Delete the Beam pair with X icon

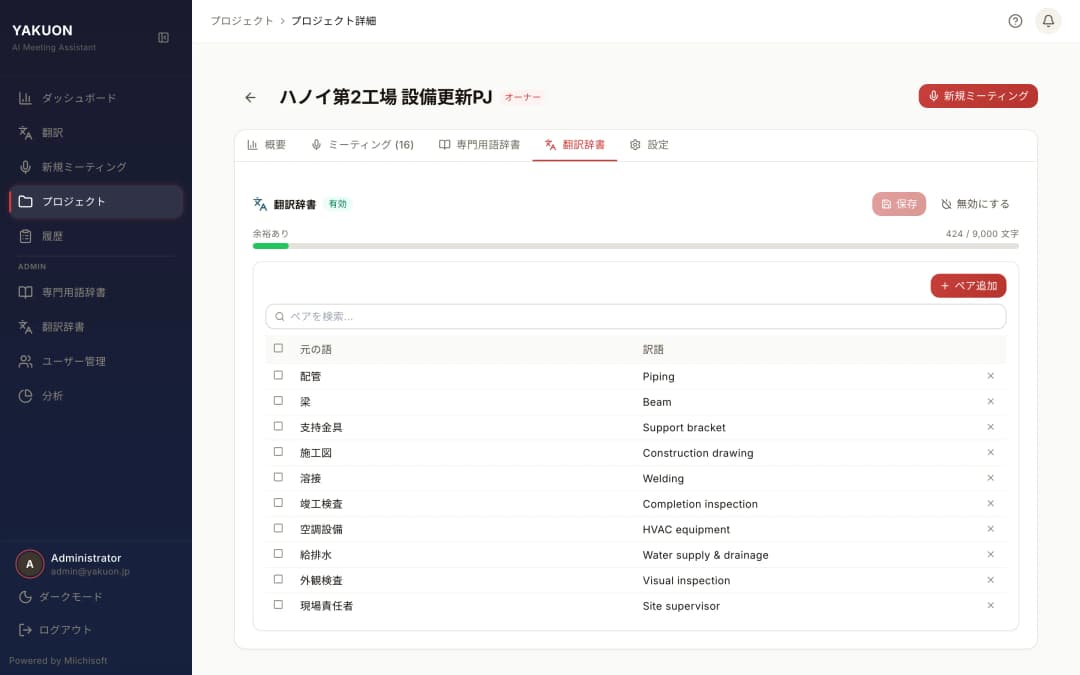click(990, 402)
